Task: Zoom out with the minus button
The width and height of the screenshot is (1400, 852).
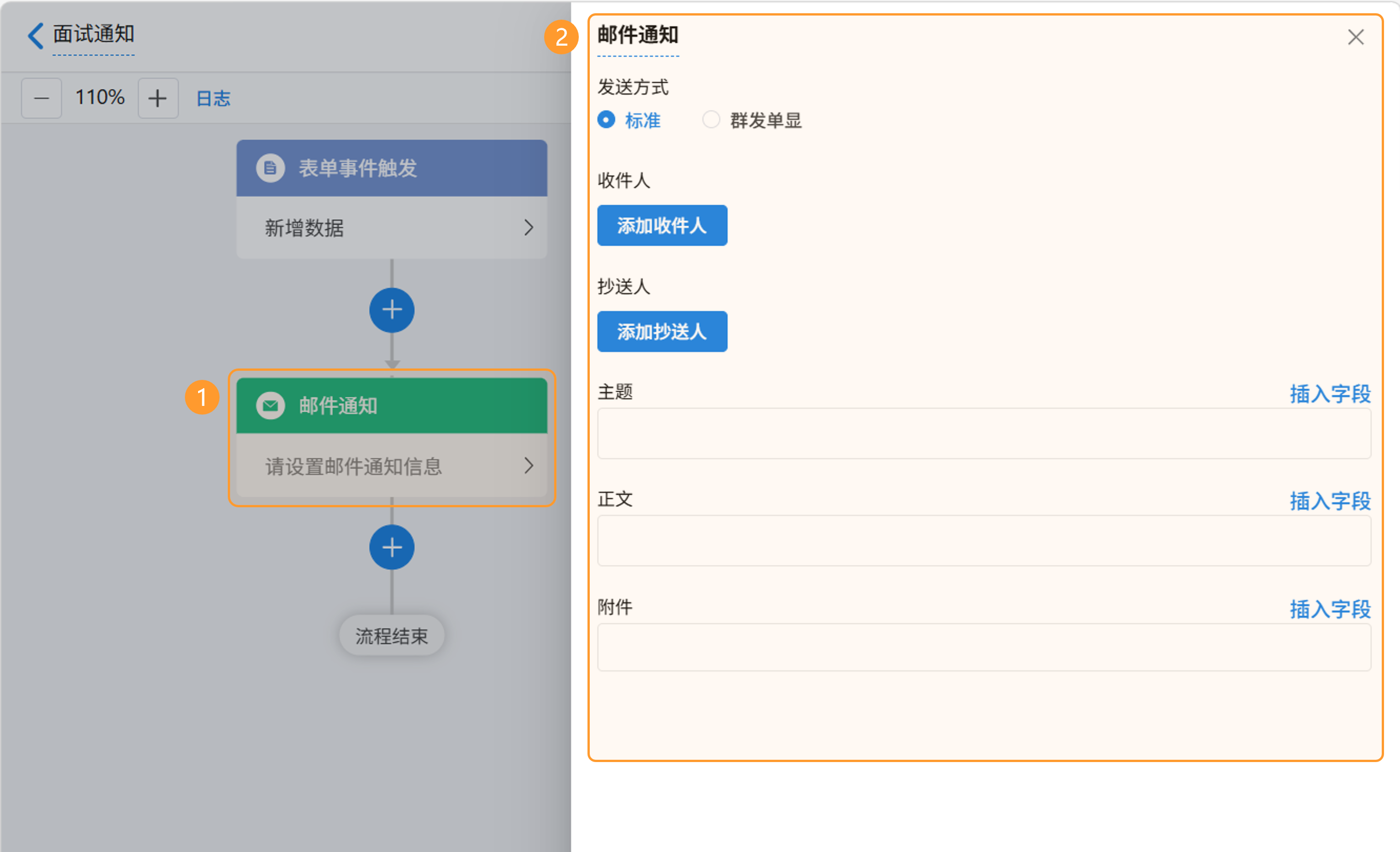Action: click(x=42, y=98)
